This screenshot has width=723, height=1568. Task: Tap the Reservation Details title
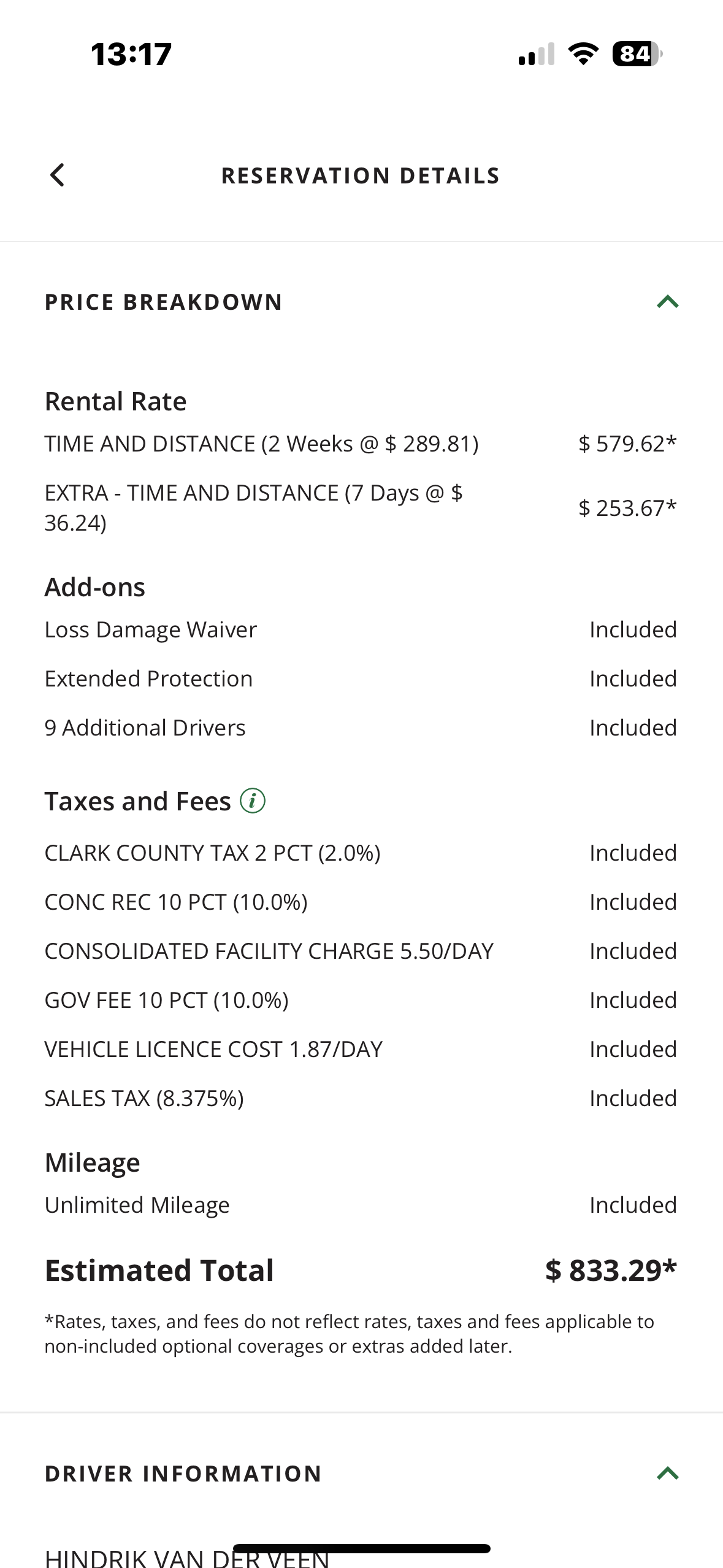361,176
